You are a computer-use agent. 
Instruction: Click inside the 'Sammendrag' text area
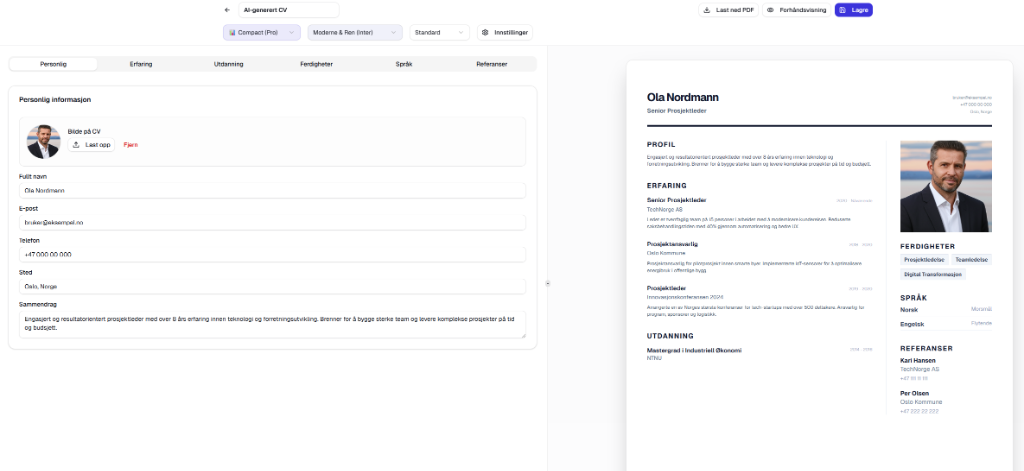point(272,325)
